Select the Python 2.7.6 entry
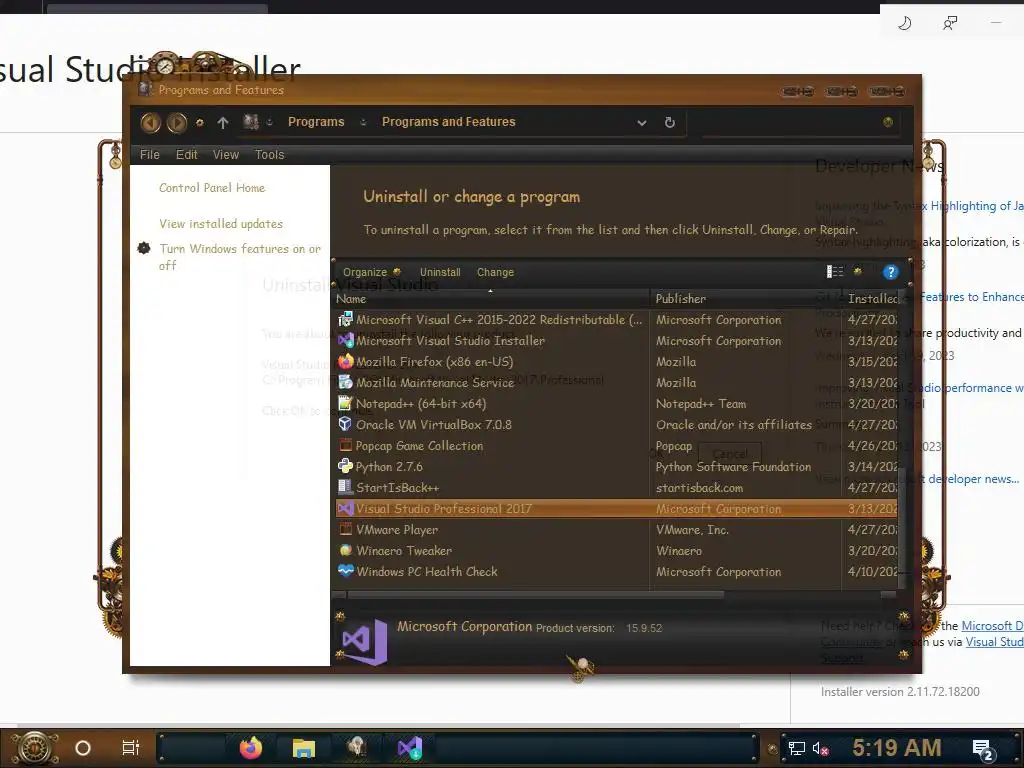Screen dimensions: 1024x768 (x=616, y=467)
